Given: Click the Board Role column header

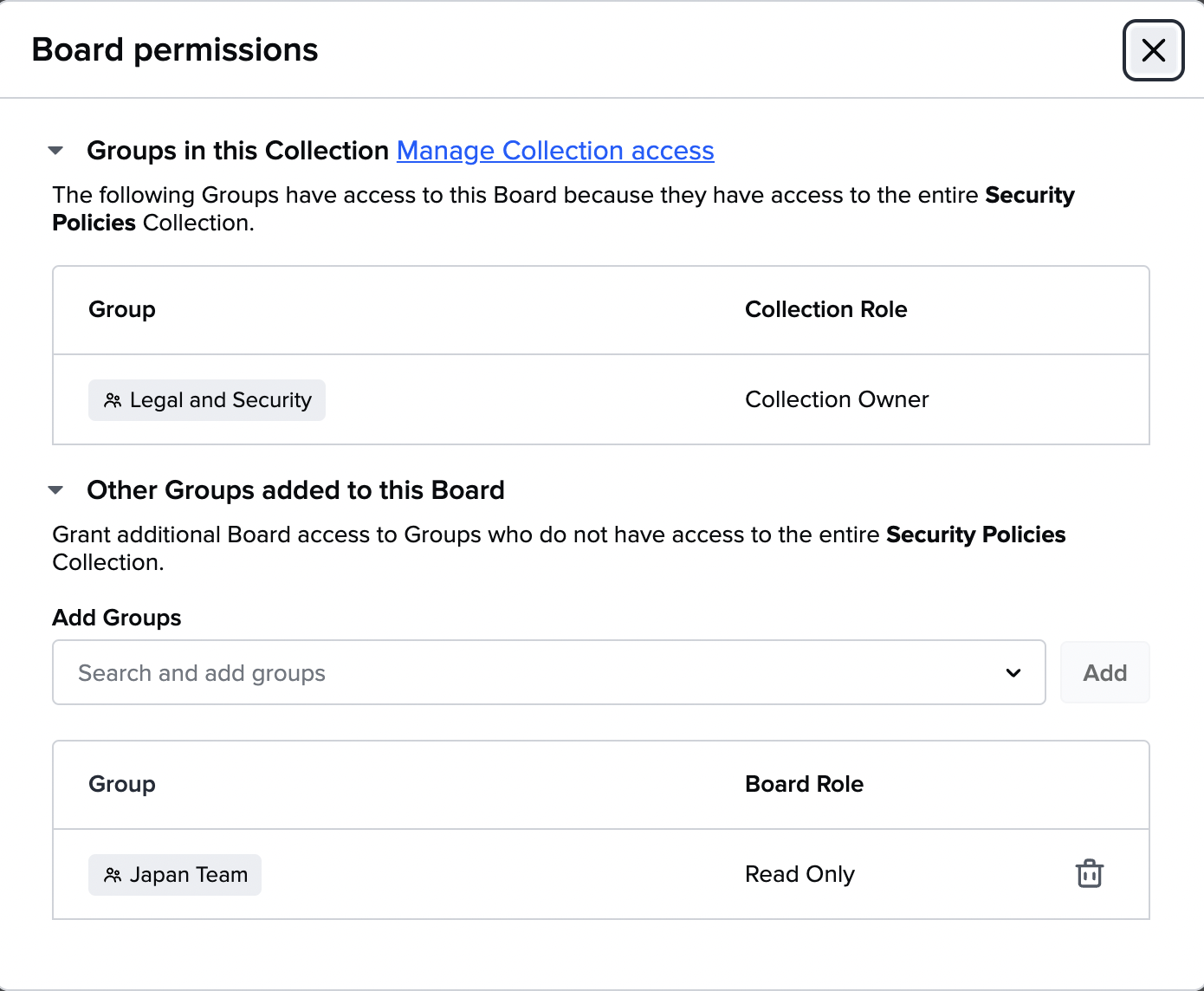Looking at the screenshot, I should point(804,784).
